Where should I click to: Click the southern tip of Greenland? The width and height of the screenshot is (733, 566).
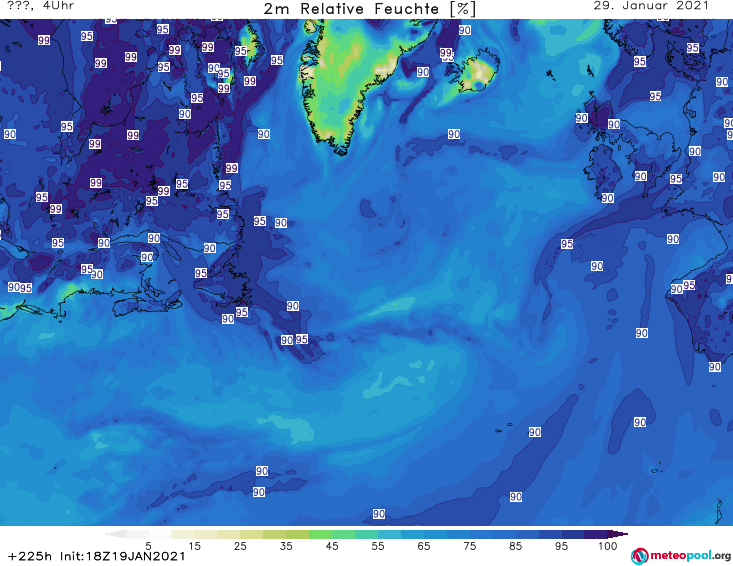(341, 150)
